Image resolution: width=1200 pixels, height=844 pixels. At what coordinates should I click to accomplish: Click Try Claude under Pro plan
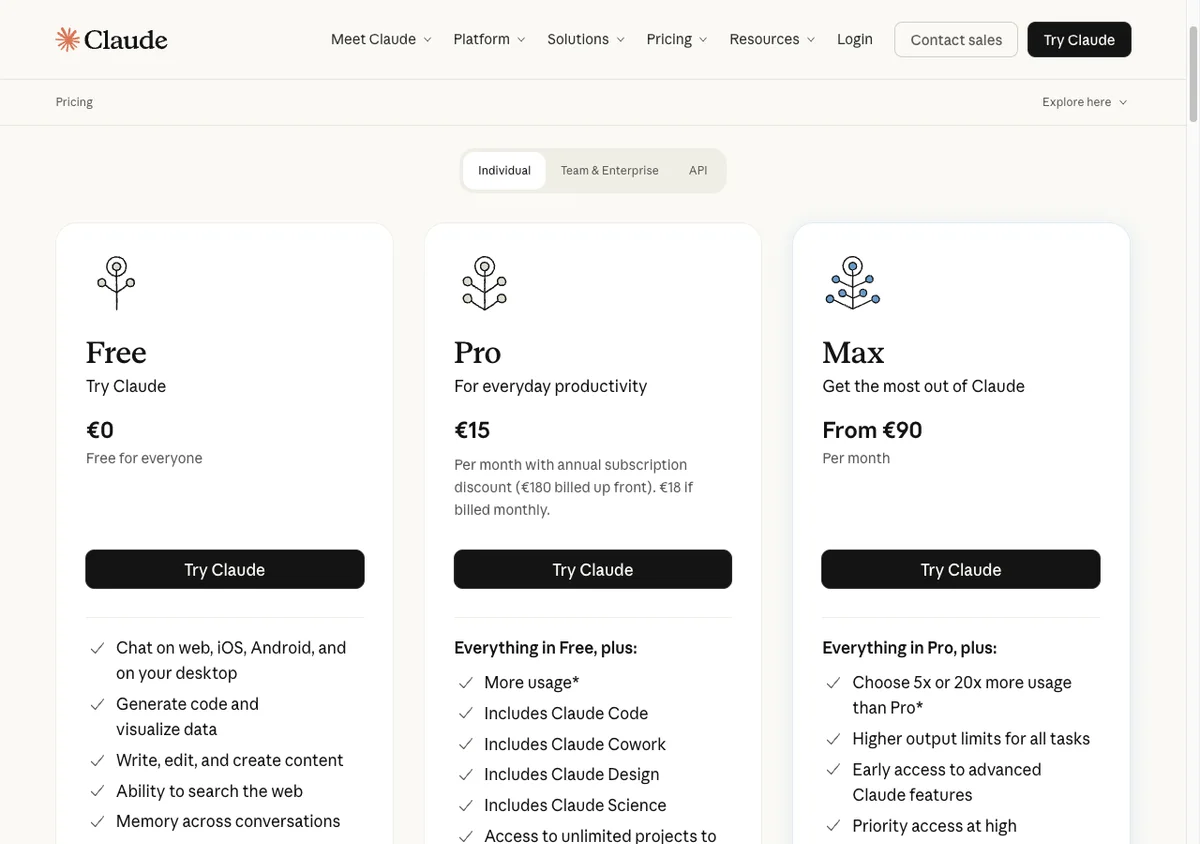pos(593,569)
